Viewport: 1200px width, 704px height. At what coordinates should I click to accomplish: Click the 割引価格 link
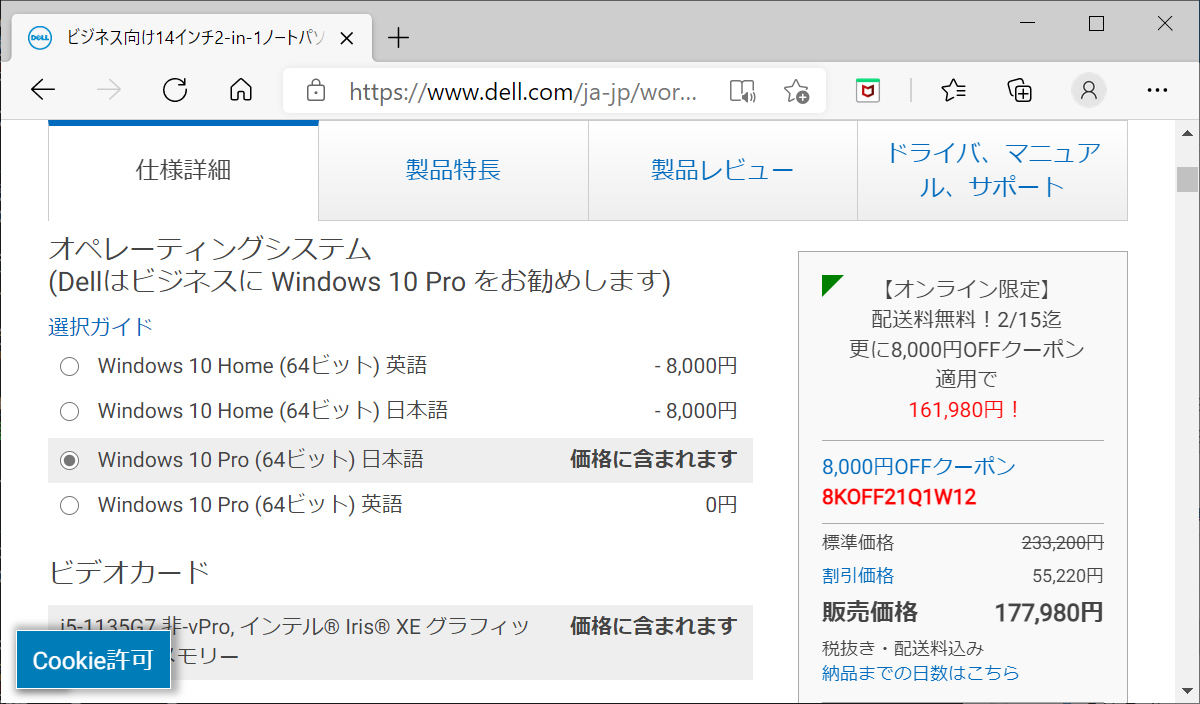[x=858, y=576]
